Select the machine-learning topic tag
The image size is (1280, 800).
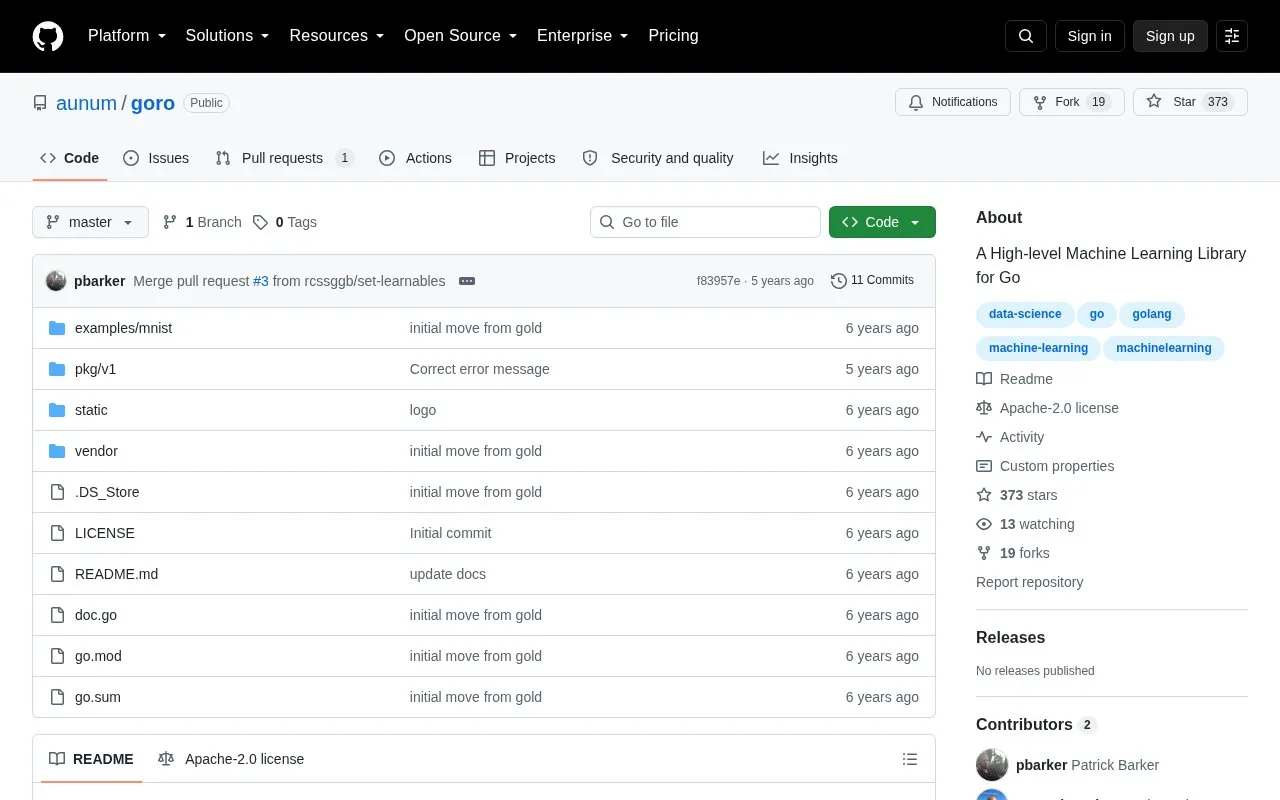(1038, 348)
